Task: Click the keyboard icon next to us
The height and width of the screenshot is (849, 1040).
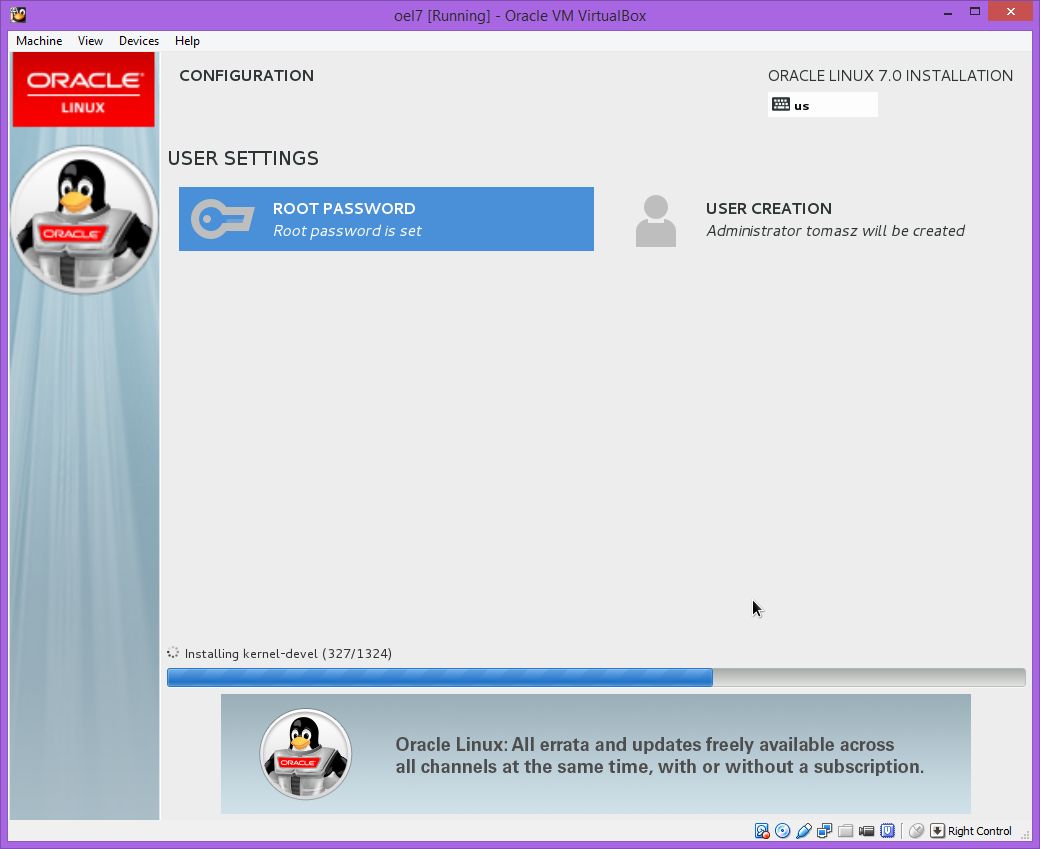Action: tap(781, 105)
